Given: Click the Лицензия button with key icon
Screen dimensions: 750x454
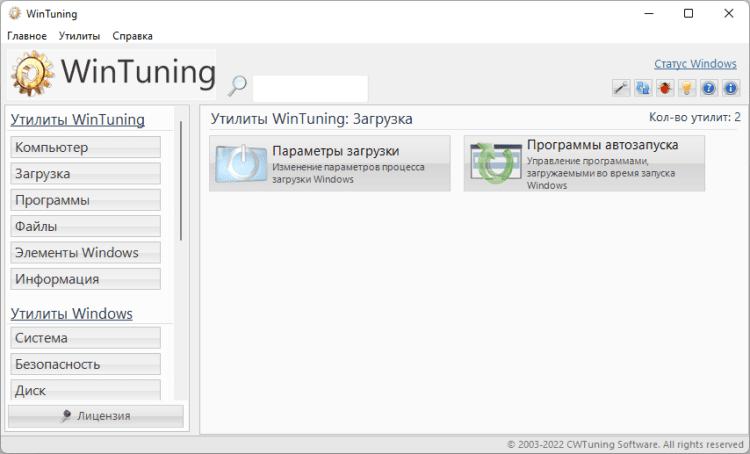Looking at the screenshot, I should (96, 416).
